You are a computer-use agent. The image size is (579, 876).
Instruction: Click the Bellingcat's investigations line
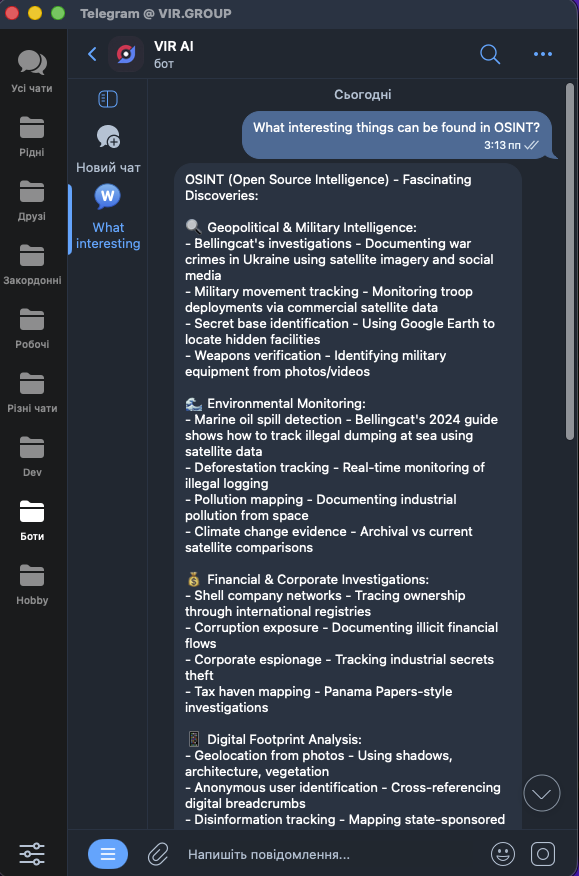pyautogui.click(x=339, y=259)
